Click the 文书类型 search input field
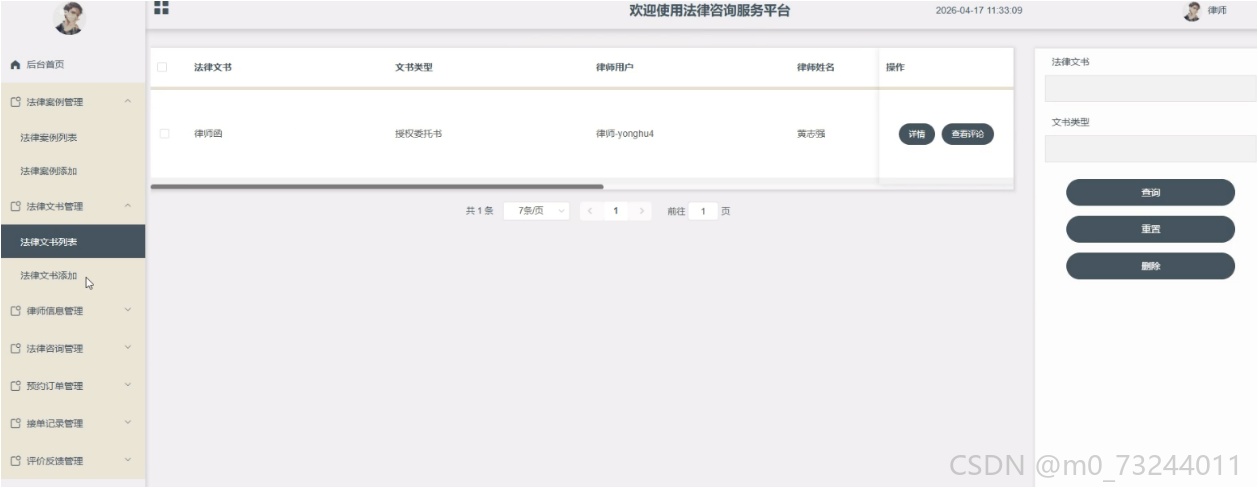This screenshot has height=488, width=1258. pos(1151,149)
